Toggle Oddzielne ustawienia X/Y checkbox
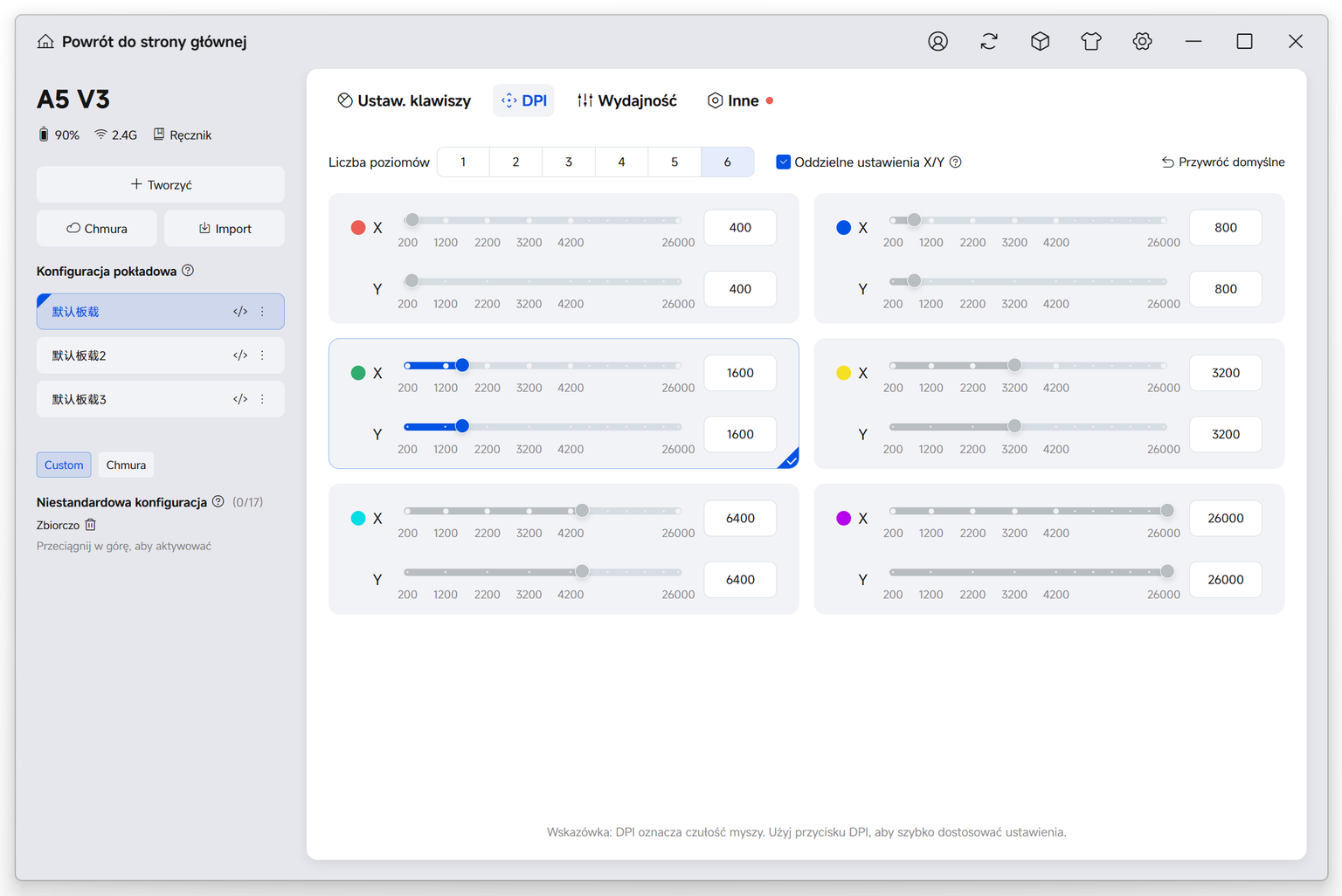 click(x=784, y=162)
